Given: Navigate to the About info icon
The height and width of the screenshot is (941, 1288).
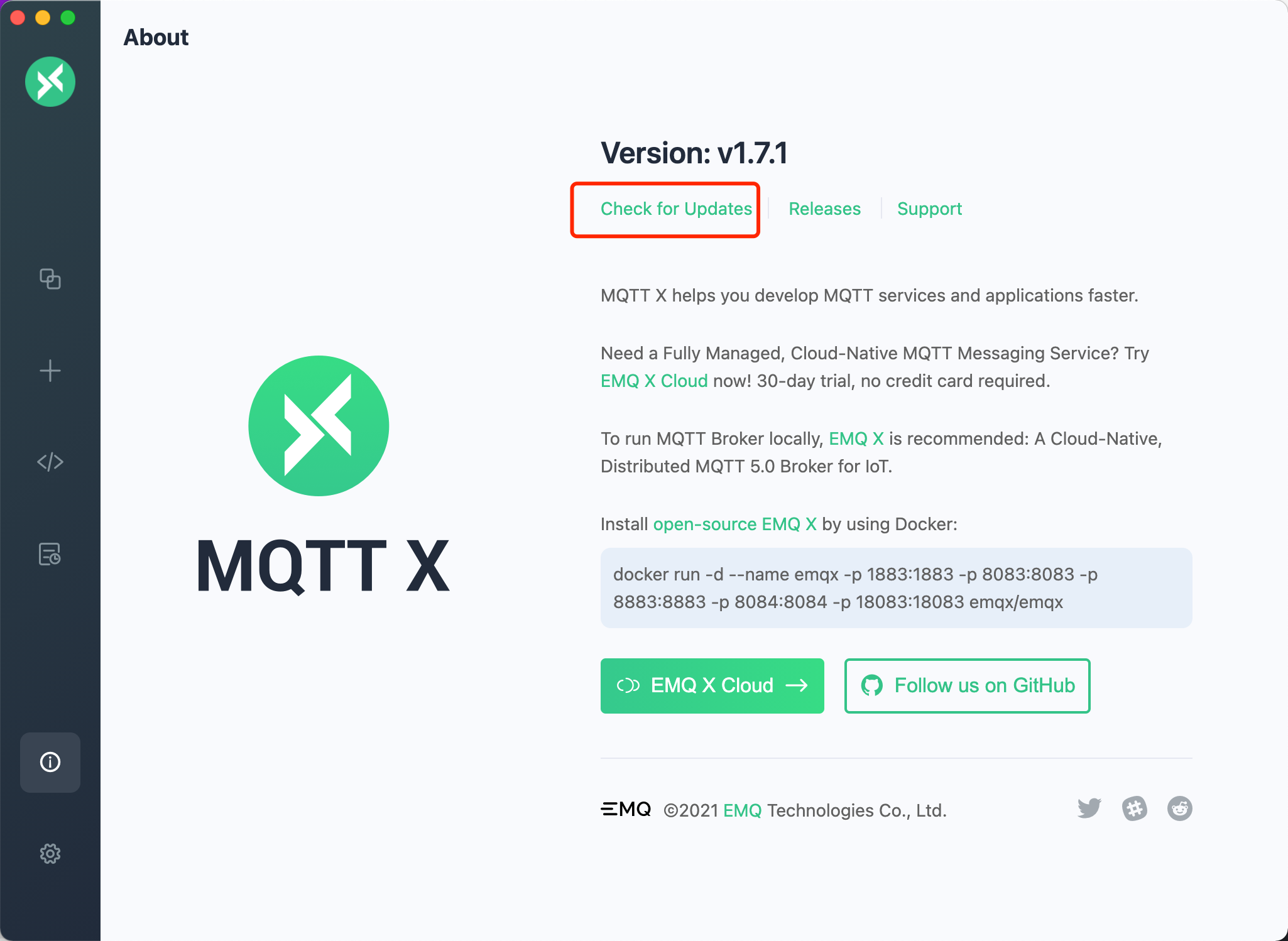Looking at the screenshot, I should [x=49, y=762].
